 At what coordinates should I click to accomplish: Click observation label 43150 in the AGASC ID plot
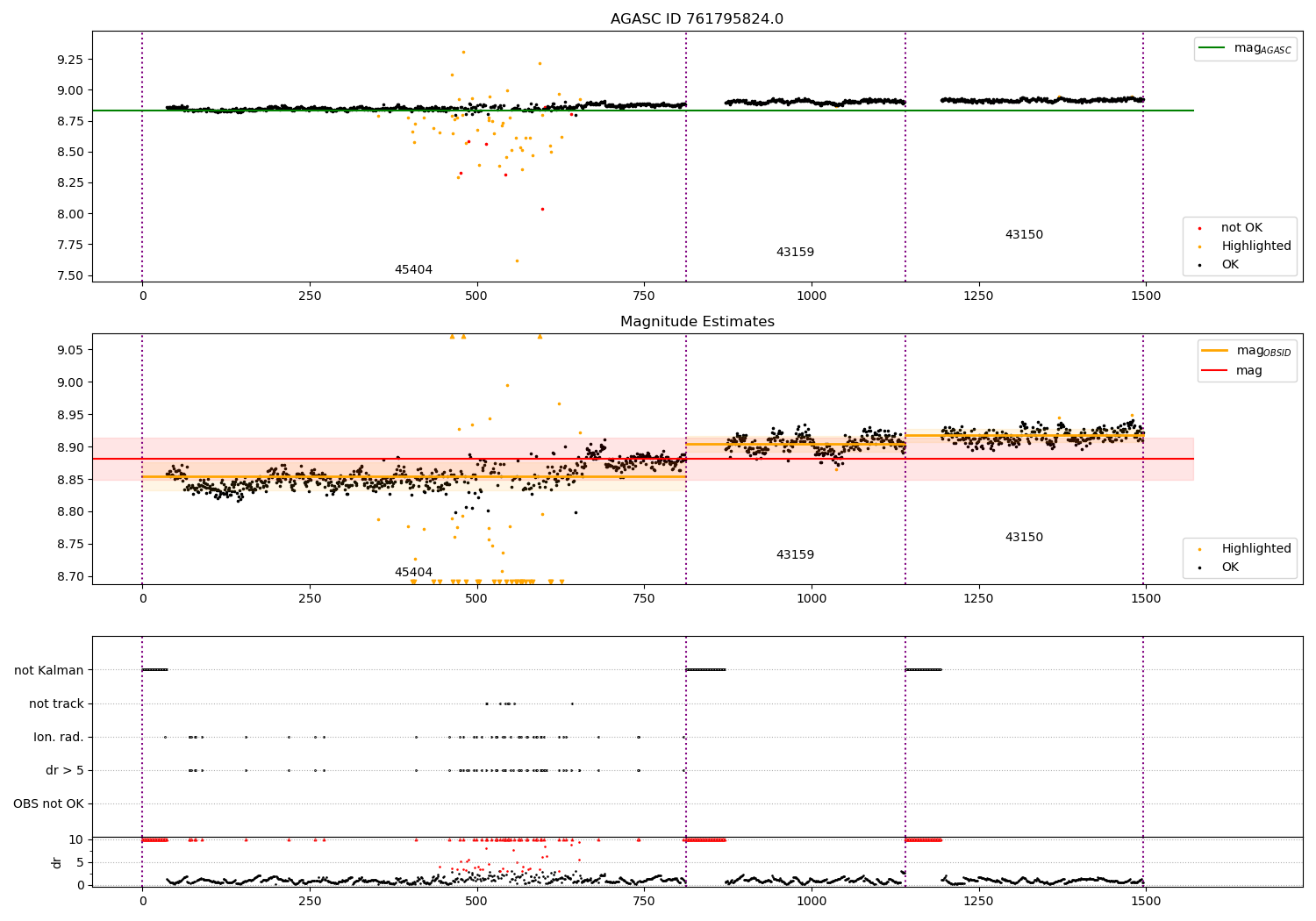tap(1024, 235)
